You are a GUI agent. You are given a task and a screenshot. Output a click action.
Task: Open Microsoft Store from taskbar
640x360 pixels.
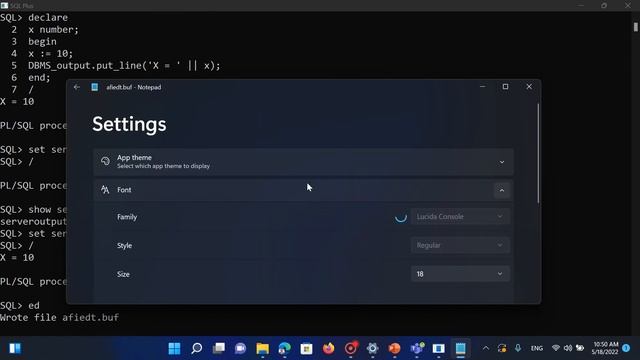tap(307, 348)
